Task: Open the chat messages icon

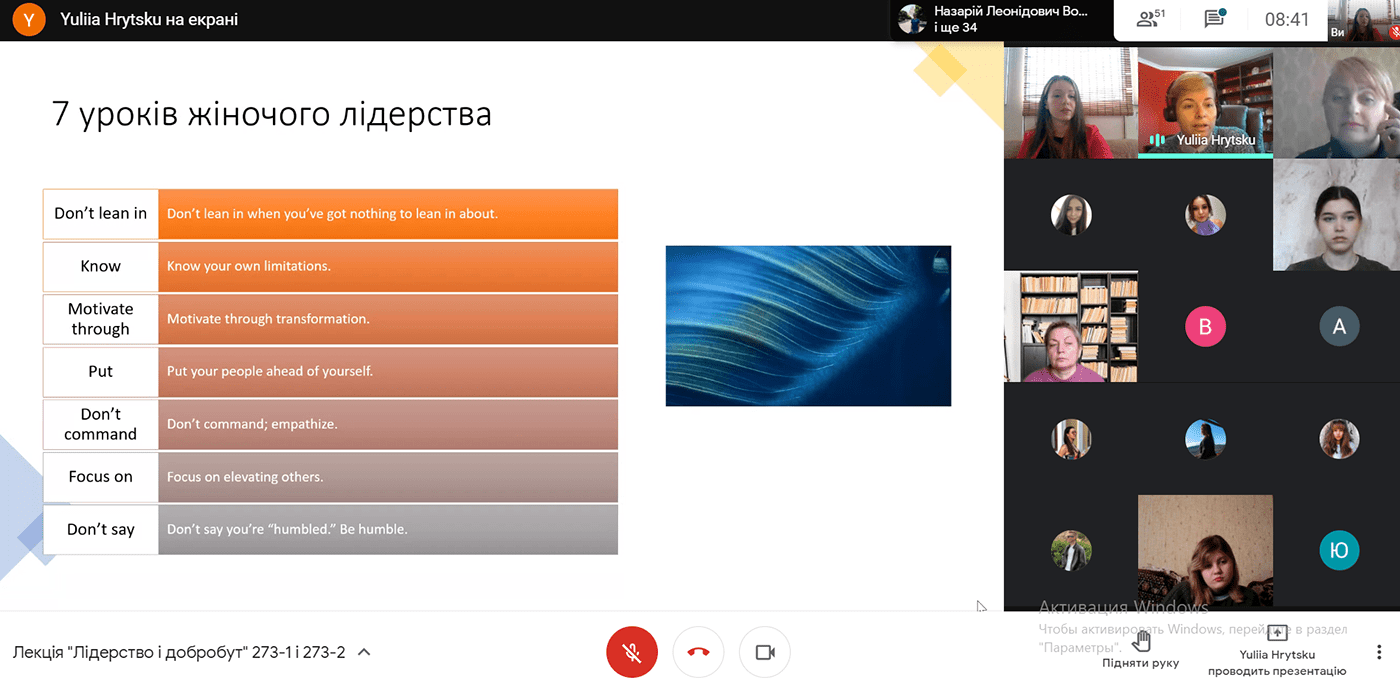Action: pos(1215,19)
